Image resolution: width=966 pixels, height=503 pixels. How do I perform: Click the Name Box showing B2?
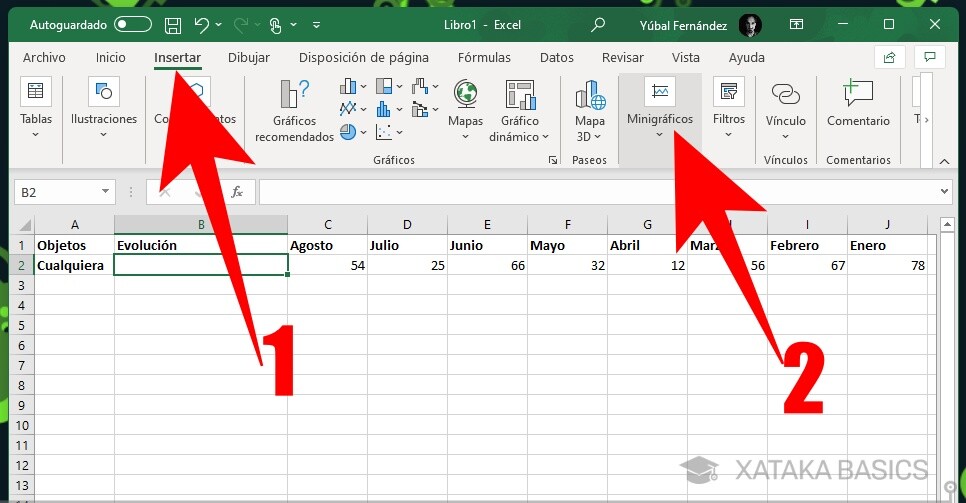point(56,192)
